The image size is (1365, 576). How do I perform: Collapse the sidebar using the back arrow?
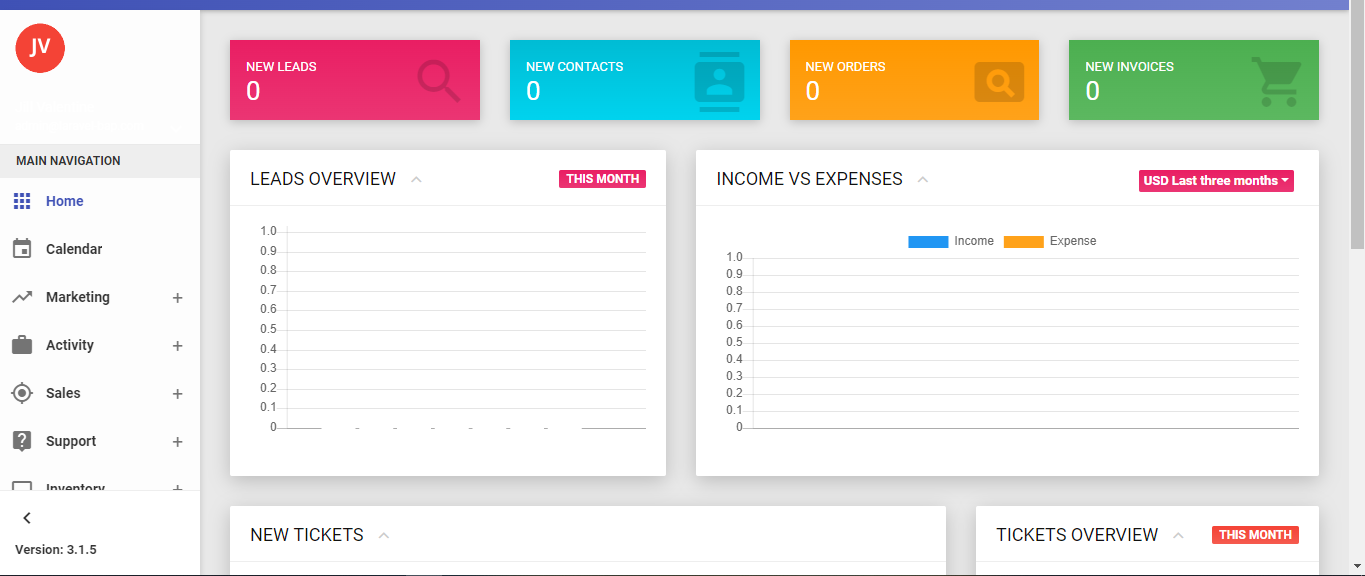[x=26, y=517]
